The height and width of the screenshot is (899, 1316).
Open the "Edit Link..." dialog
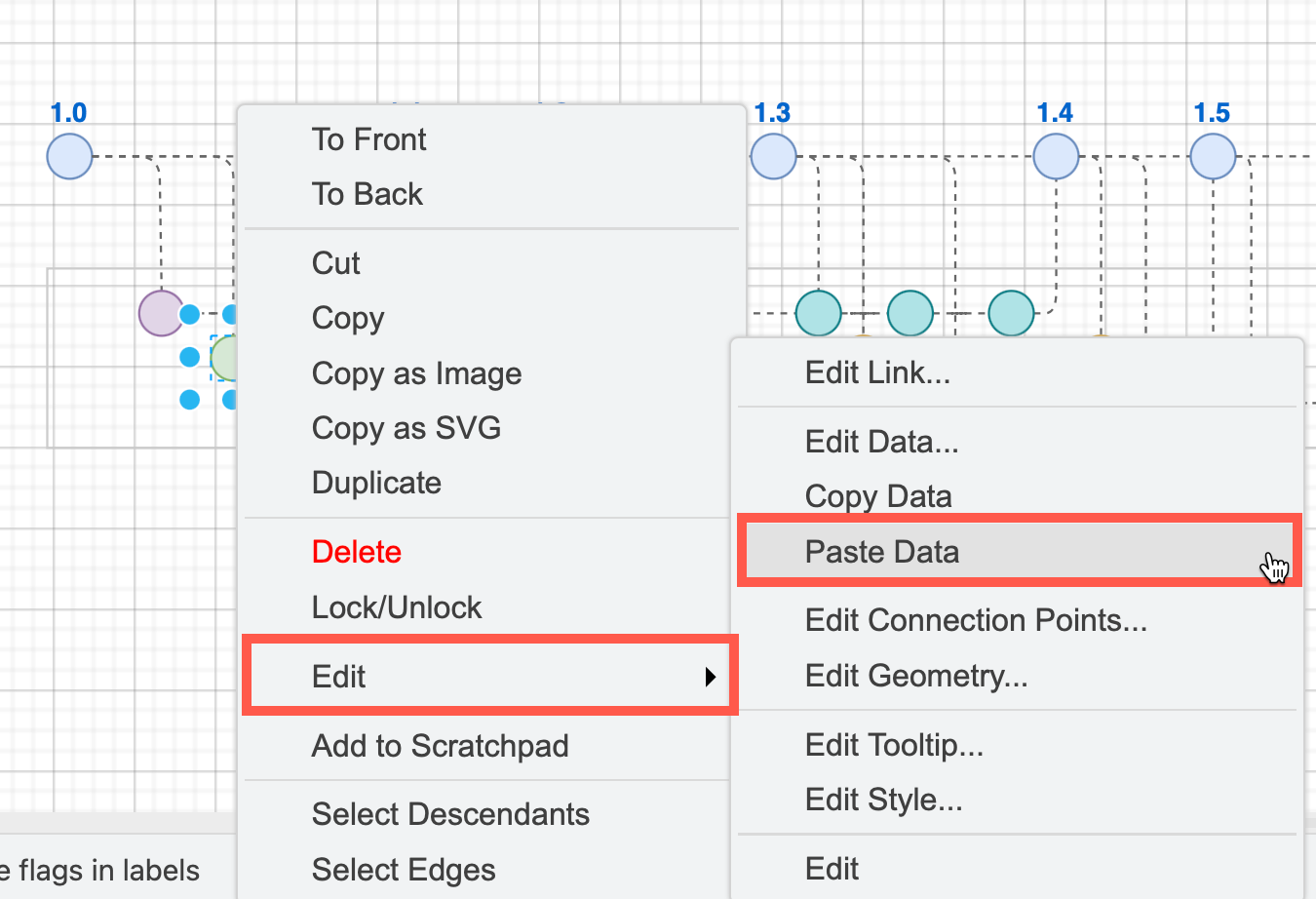(876, 371)
